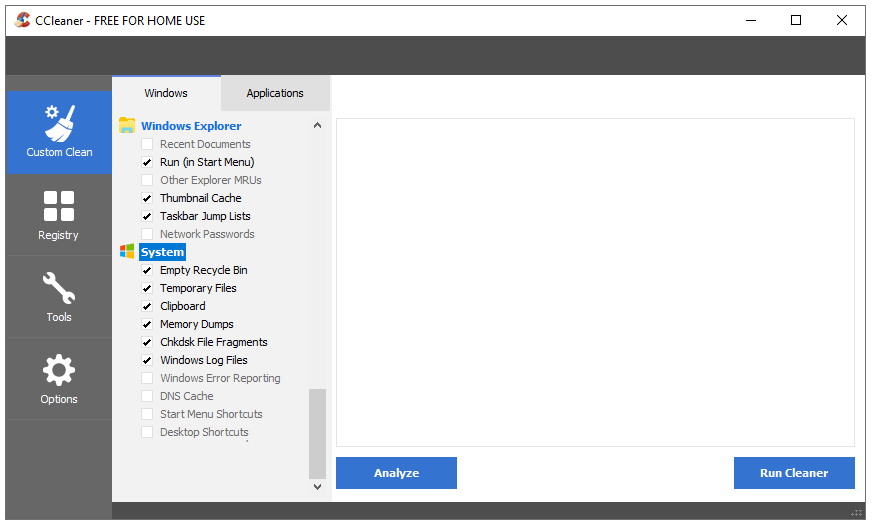Uncheck the Thumbnail Cache option
This screenshot has width=873, height=529.
[147, 198]
